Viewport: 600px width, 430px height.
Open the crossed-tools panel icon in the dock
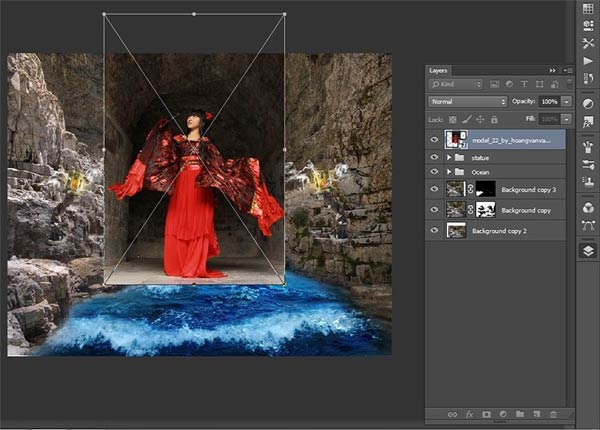tap(588, 43)
